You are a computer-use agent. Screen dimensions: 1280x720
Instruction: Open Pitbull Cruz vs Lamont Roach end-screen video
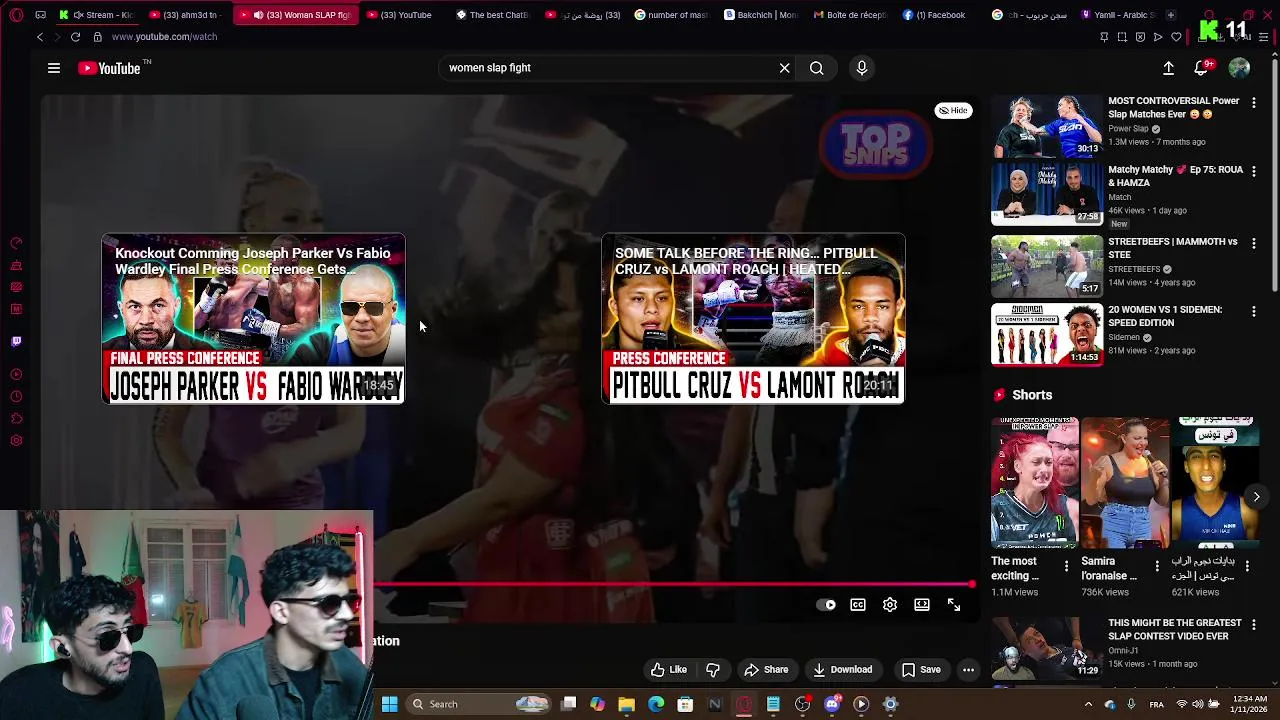(753, 319)
